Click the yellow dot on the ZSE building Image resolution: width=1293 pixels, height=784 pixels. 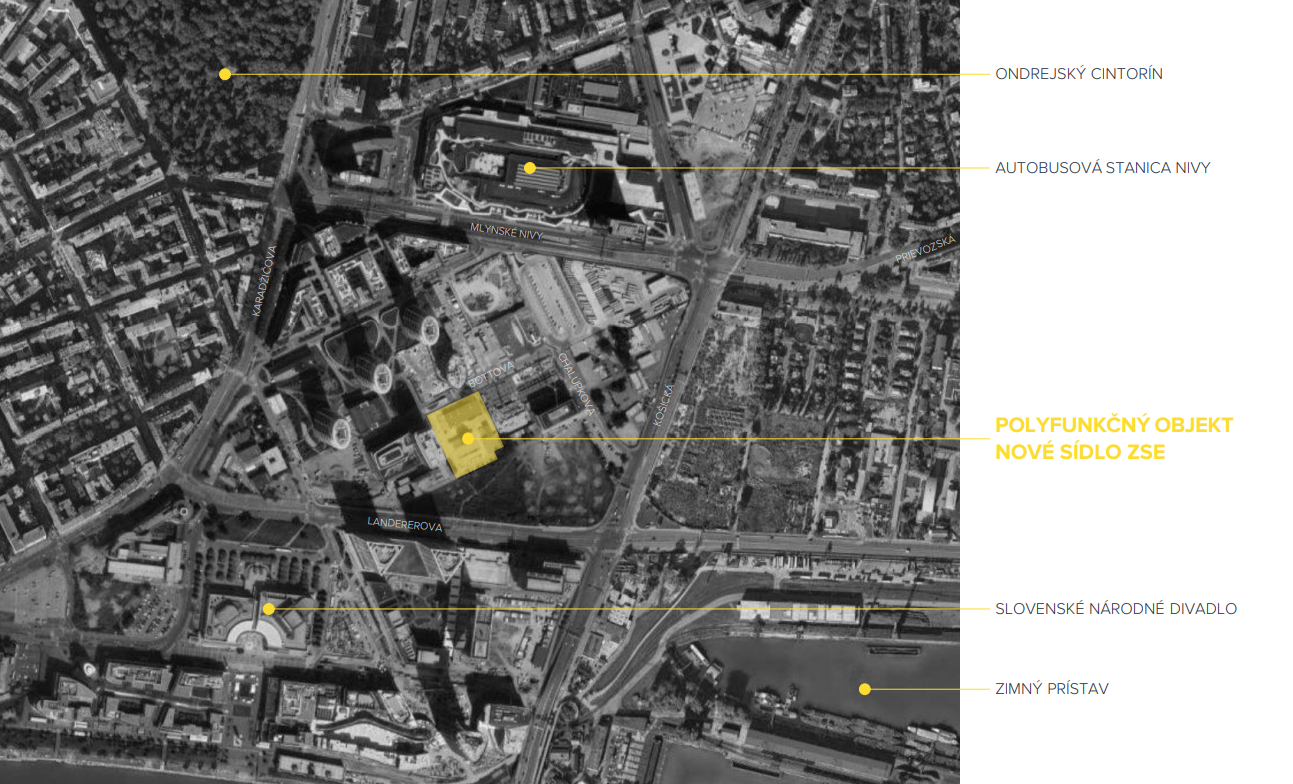(x=467, y=438)
